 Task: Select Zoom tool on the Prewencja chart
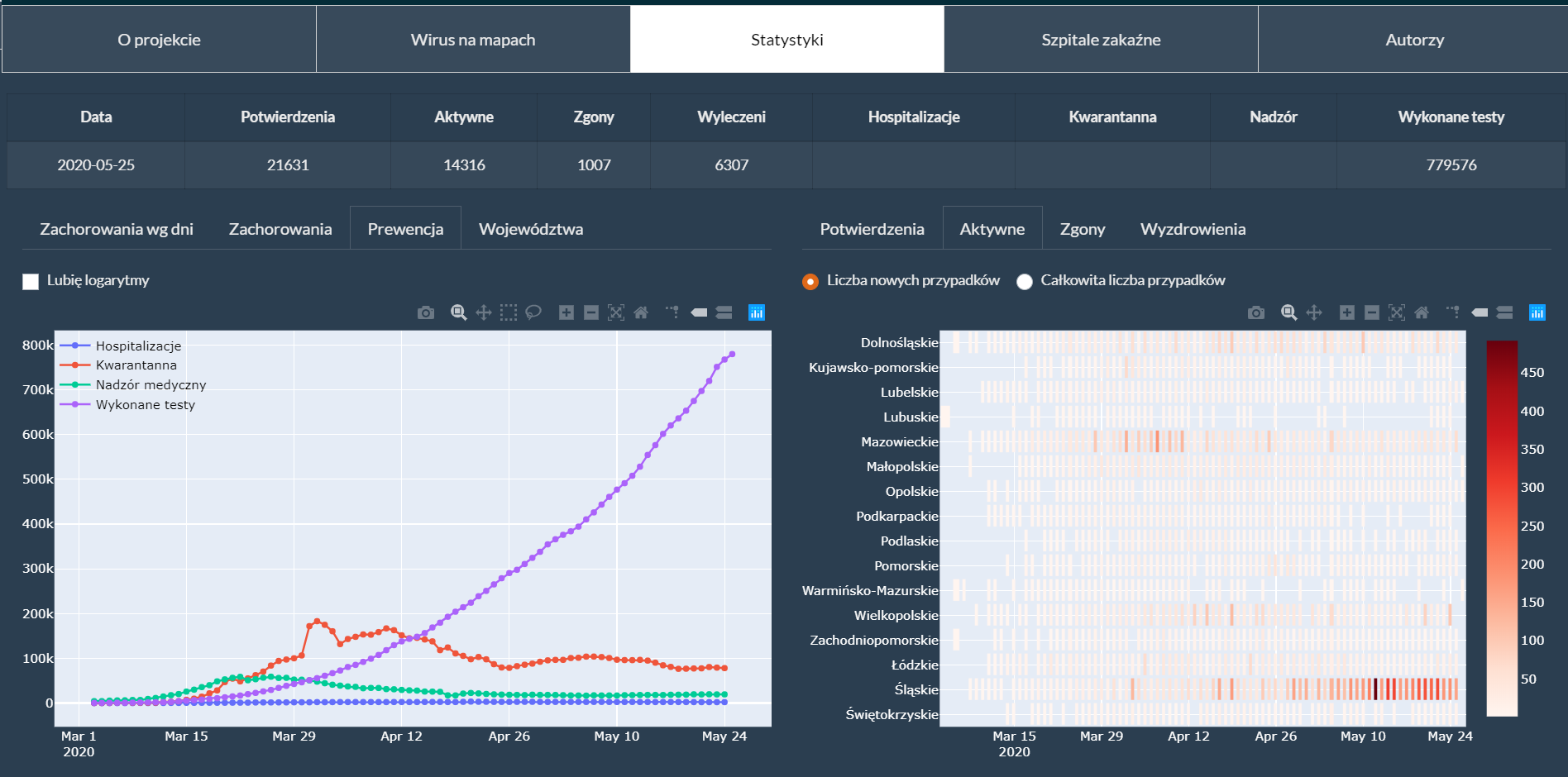[459, 312]
